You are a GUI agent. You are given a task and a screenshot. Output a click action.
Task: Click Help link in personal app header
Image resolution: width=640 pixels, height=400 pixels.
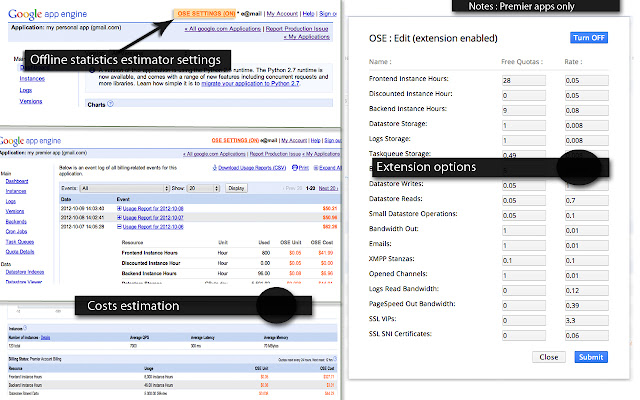click(308, 13)
